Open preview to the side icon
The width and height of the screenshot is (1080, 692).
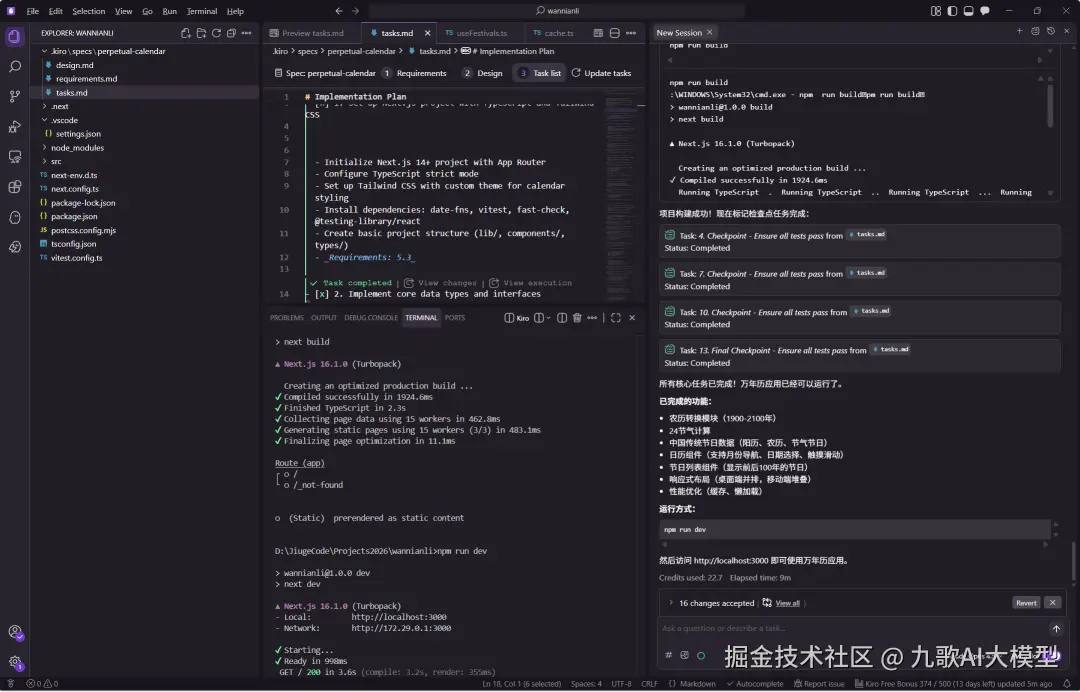(598, 33)
